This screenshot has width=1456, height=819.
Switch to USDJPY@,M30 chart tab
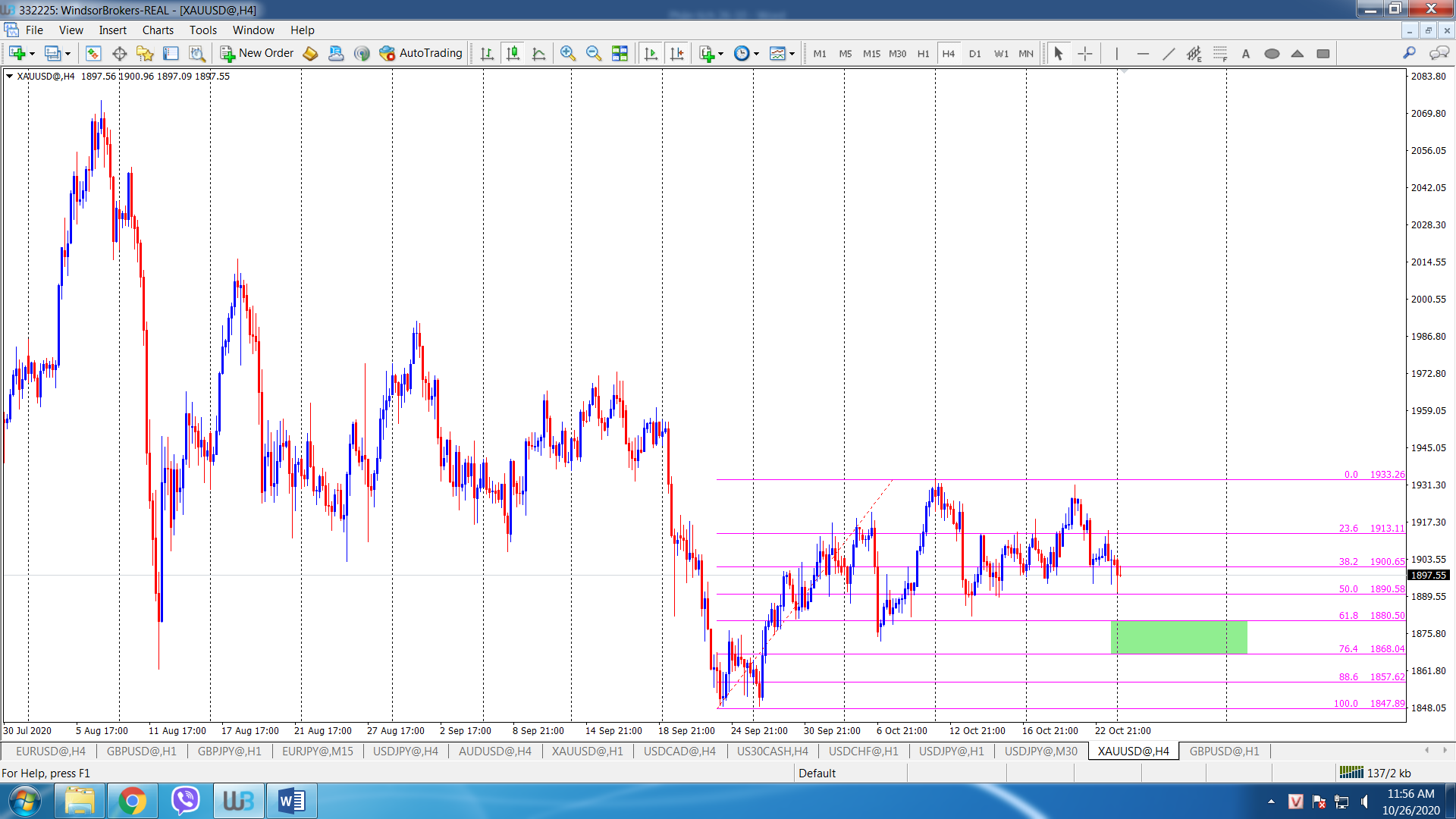click(1040, 752)
